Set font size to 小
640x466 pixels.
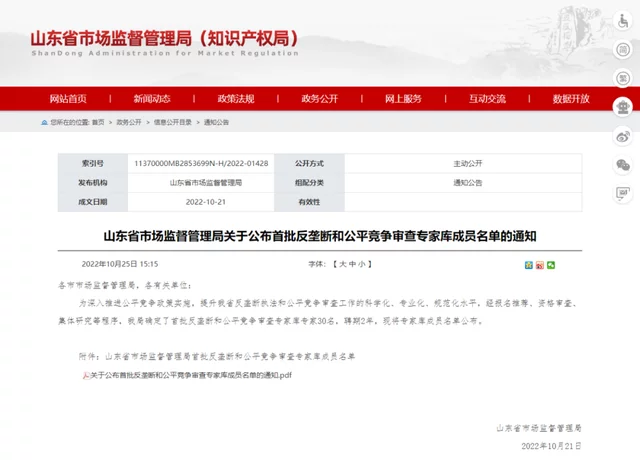(x=362, y=264)
